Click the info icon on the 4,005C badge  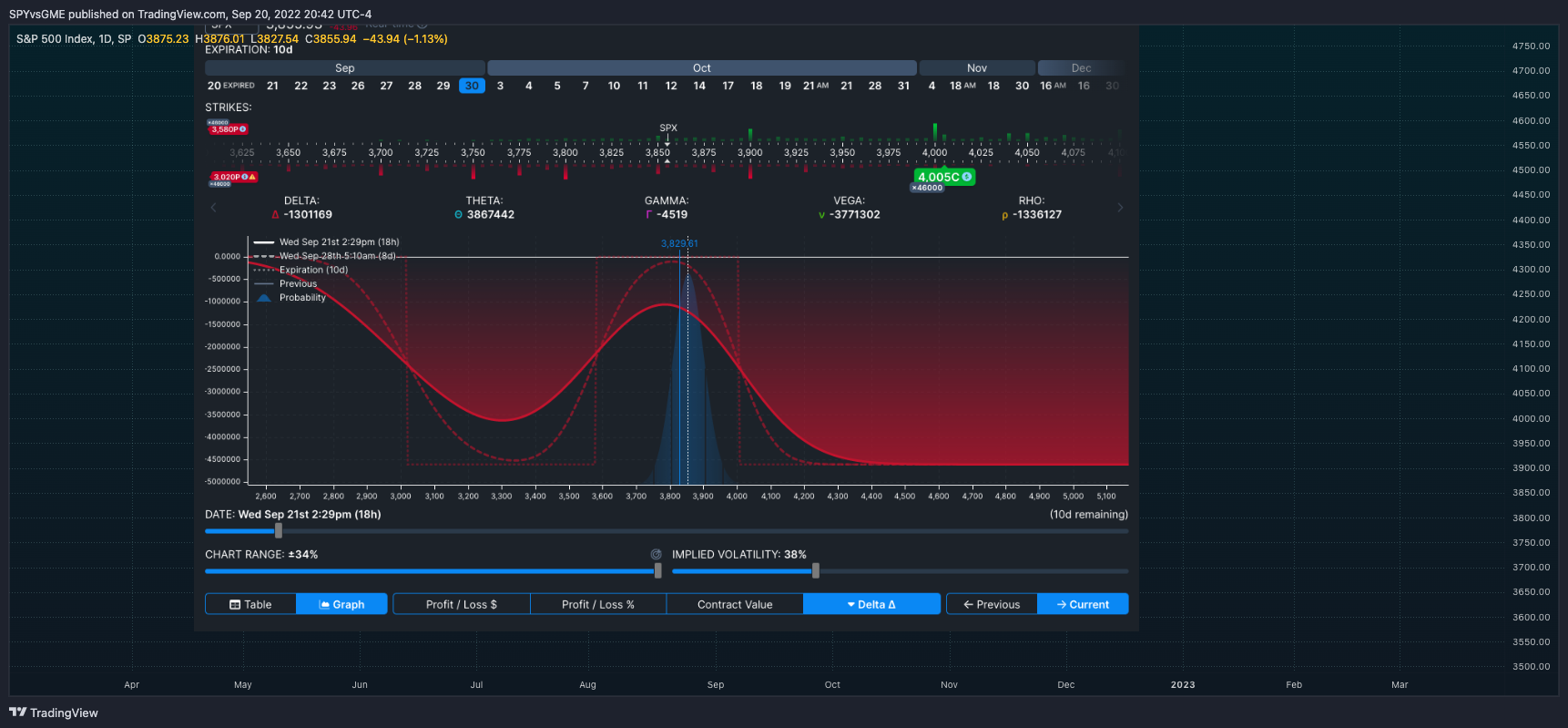pos(967,177)
